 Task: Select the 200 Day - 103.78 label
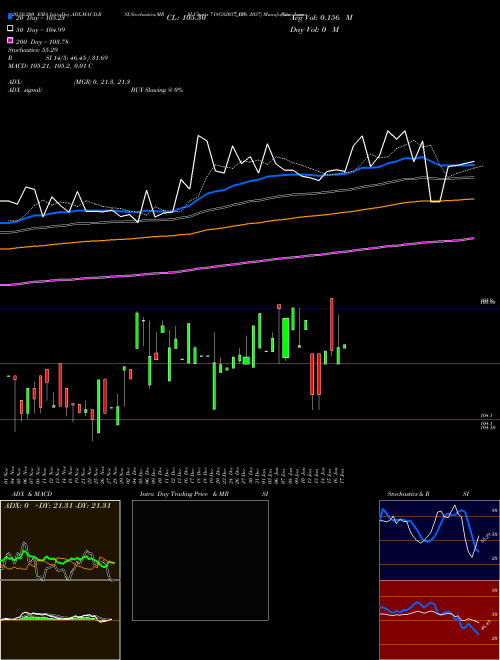tap(42, 42)
